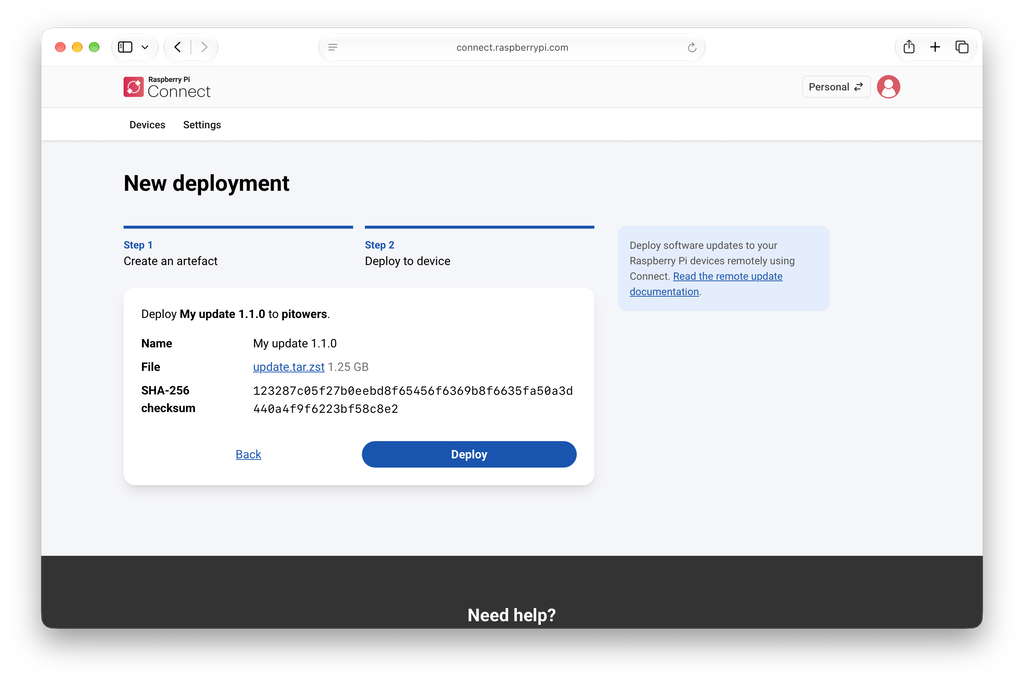
Task: Click the New deployment heading
Action: tap(206, 183)
